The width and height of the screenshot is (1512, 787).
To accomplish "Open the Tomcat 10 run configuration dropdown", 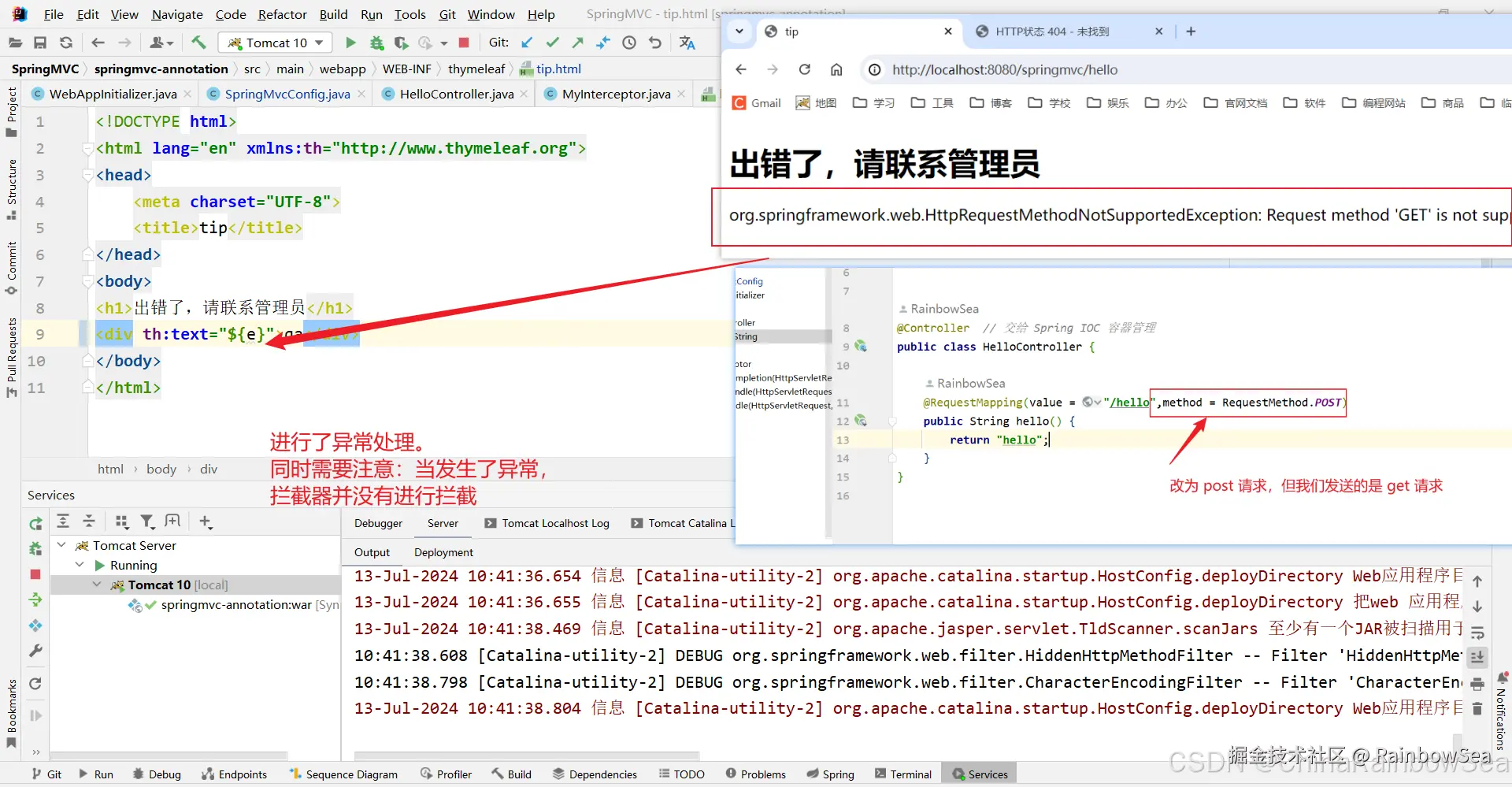I will (x=276, y=43).
